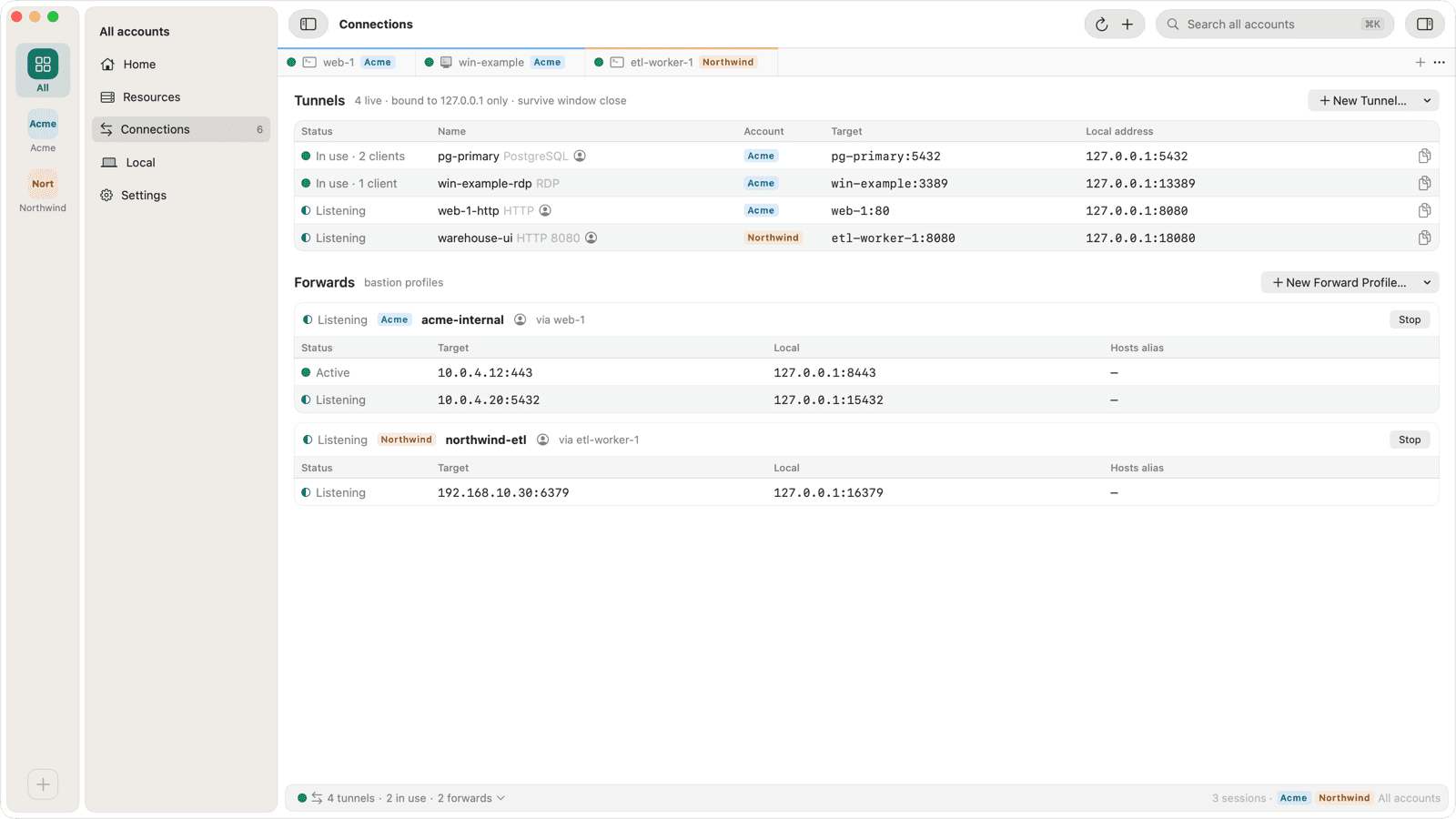Click target 10.0.4.12:443 row
The image size is (1456, 819).
pyautogui.click(x=866, y=373)
